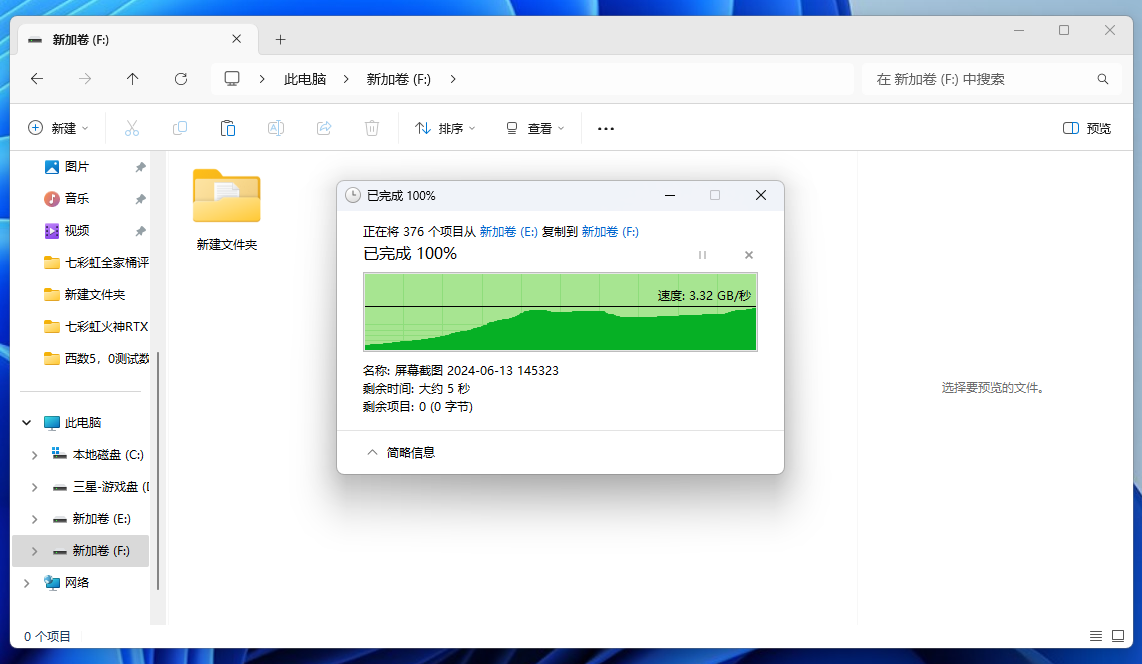Click the Delete trash can icon
The image size is (1142, 664).
372,128
